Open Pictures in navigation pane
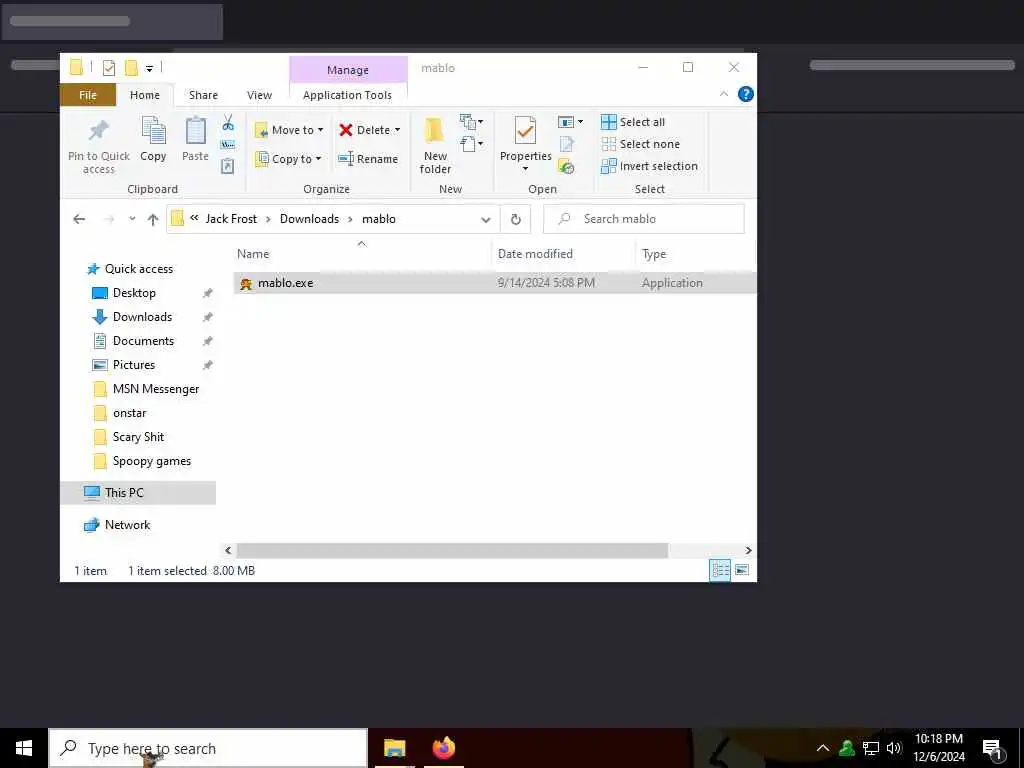 tap(134, 365)
